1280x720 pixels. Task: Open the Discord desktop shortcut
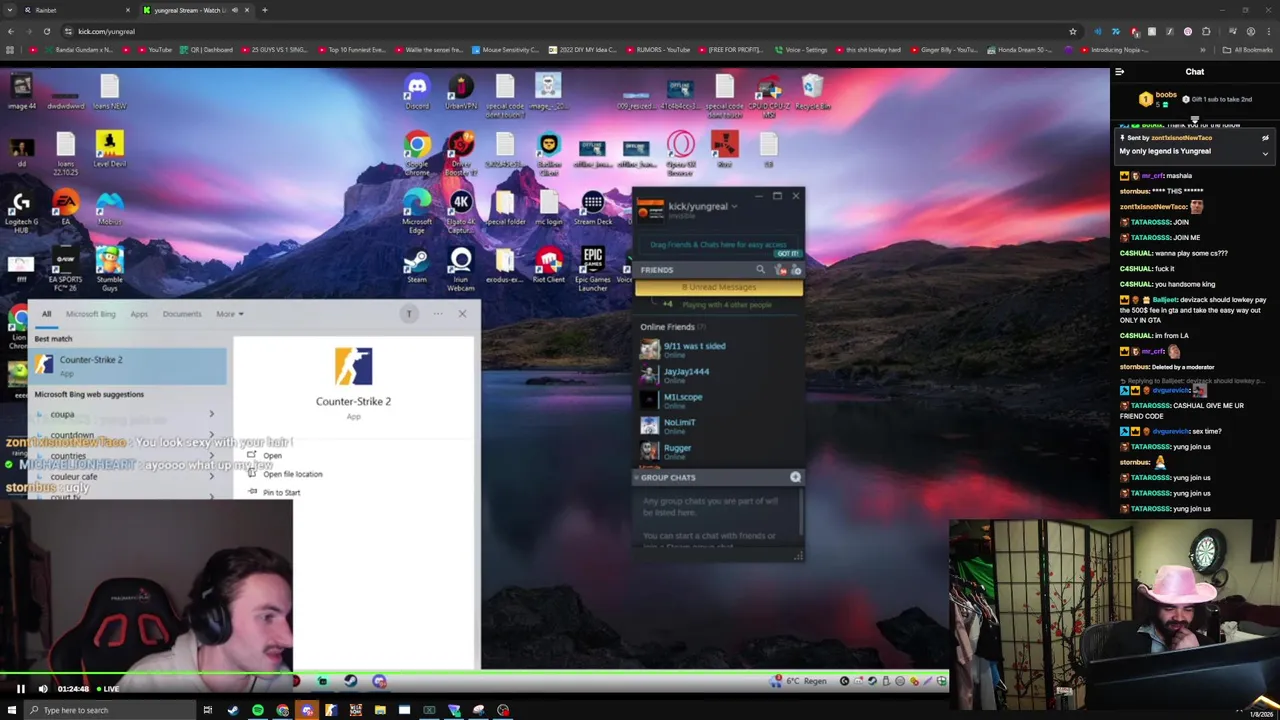417,92
